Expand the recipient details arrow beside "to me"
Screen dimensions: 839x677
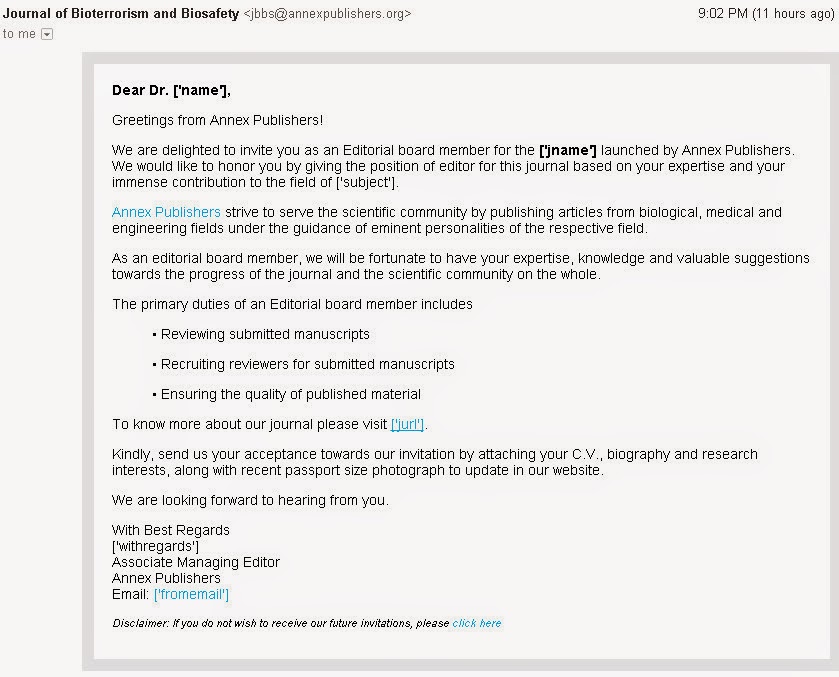pyautogui.click(x=47, y=34)
